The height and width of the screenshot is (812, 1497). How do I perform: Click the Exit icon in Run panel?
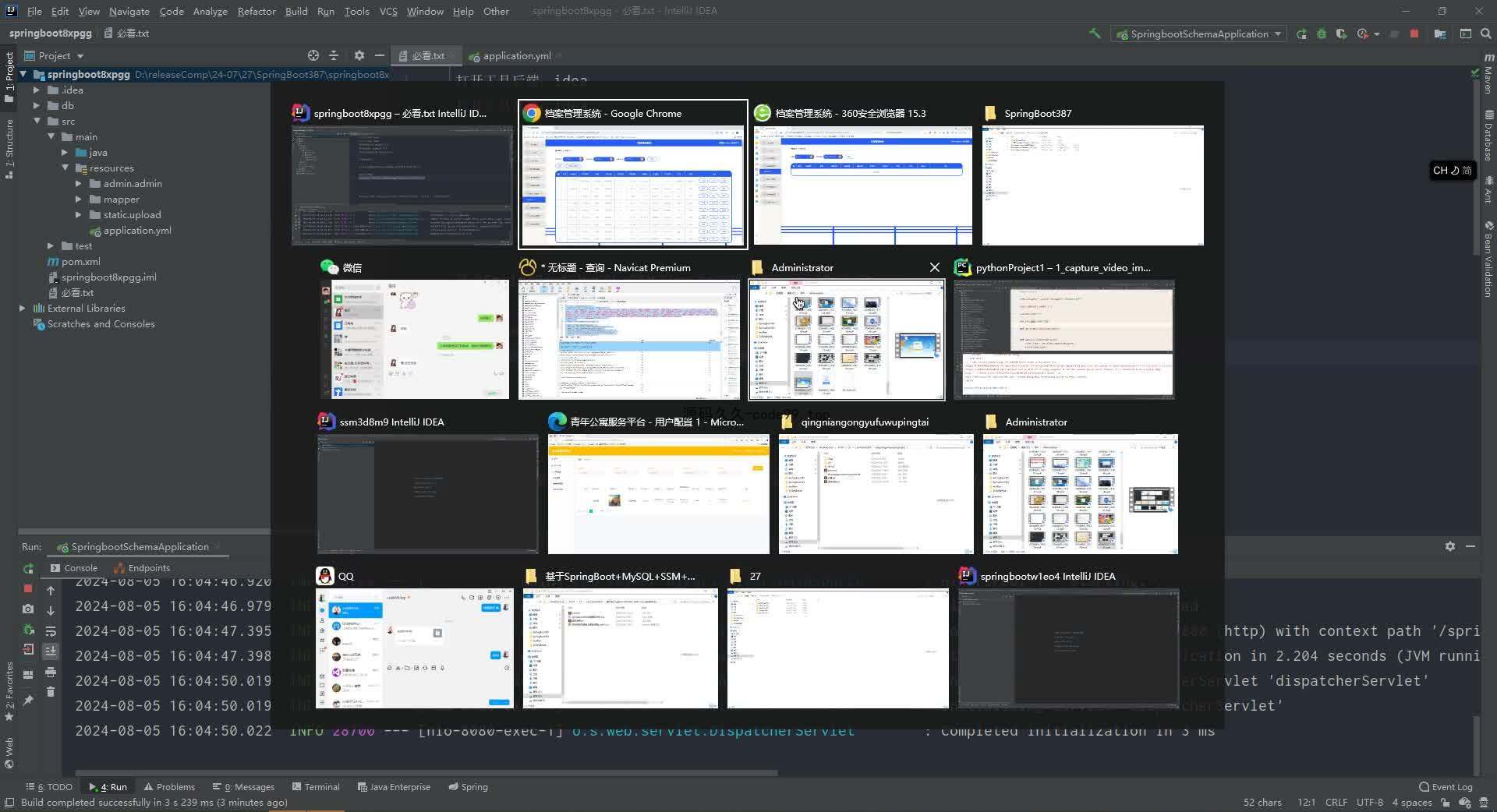[x=28, y=650]
